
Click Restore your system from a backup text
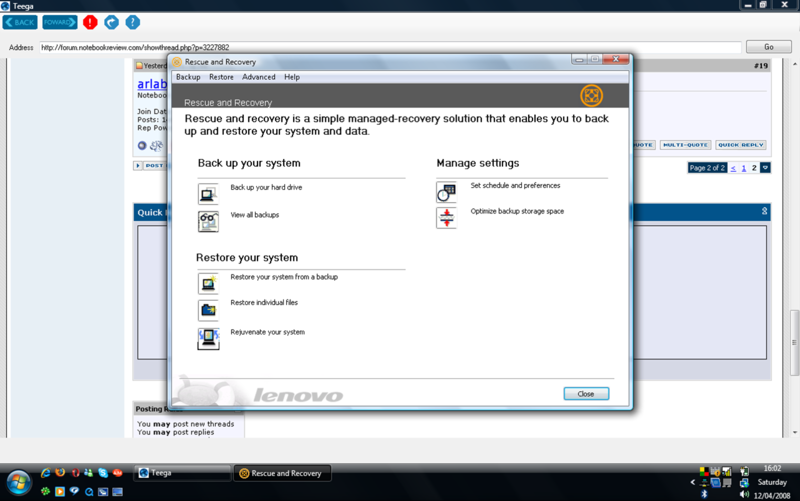click(x=284, y=277)
